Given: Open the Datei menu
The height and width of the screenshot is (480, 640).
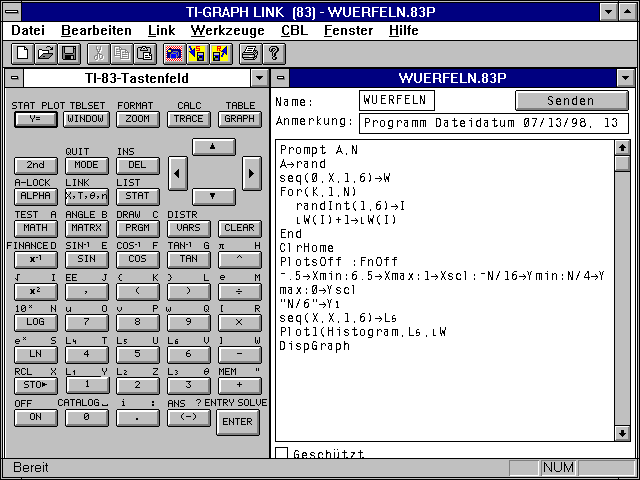Looking at the screenshot, I should 28,31.
